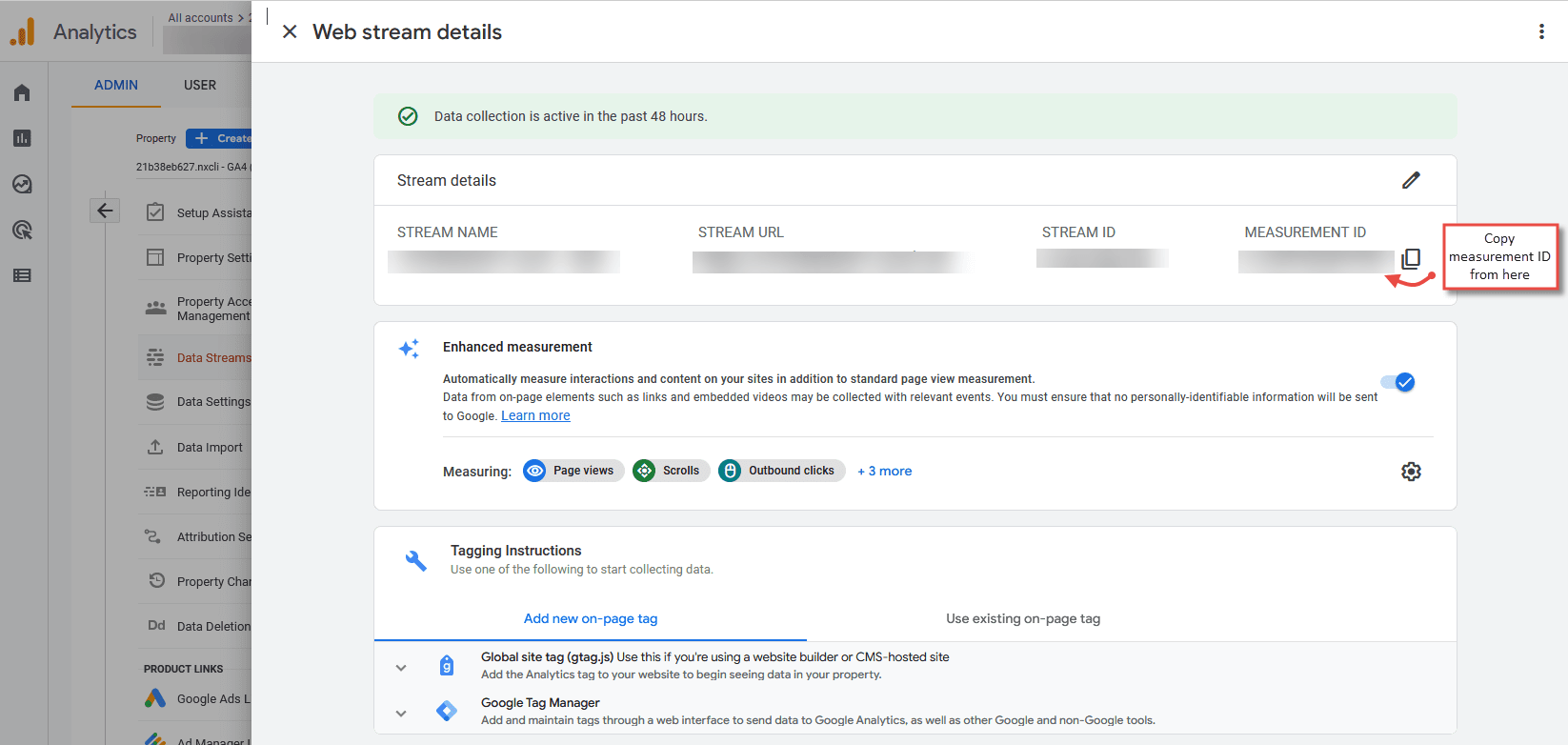Open Explore icon in sidebar
The image size is (1568, 745).
22,184
